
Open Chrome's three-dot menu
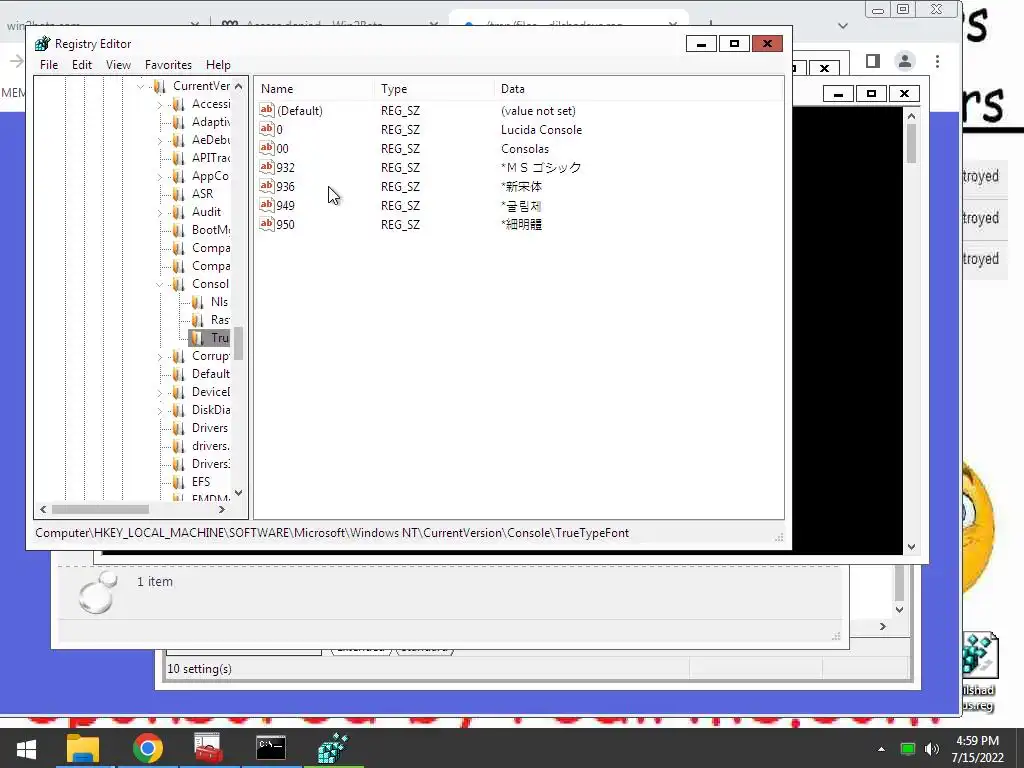point(937,61)
